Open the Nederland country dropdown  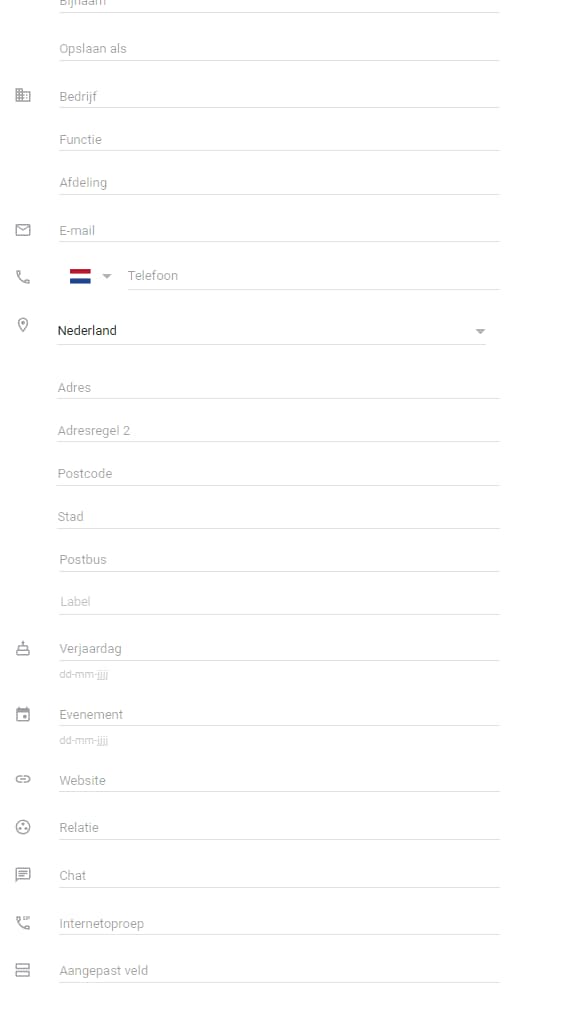click(x=480, y=330)
